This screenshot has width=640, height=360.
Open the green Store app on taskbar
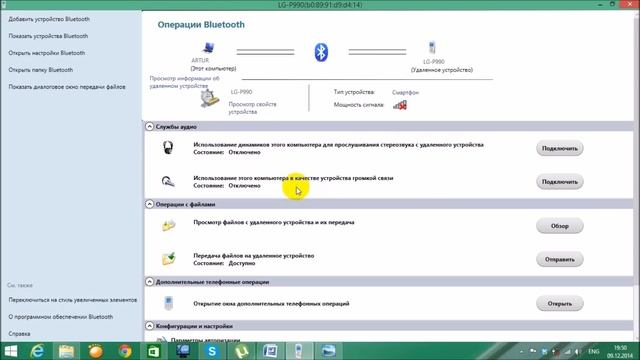click(x=153, y=351)
